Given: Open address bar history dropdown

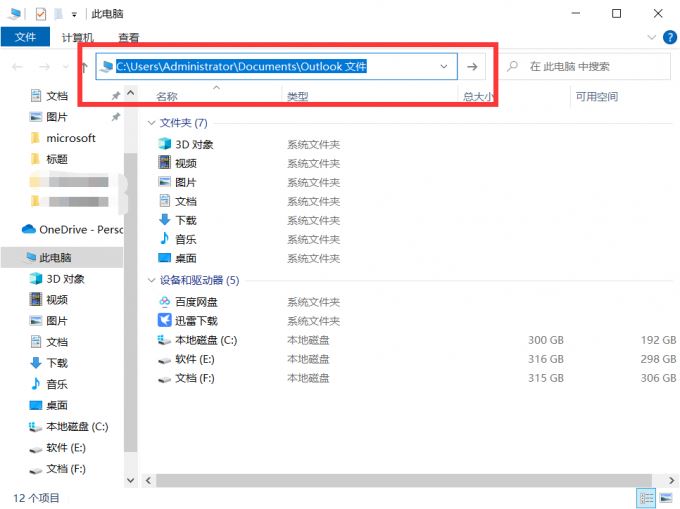Looking at the screenshot, I should [x=444, y=67].
